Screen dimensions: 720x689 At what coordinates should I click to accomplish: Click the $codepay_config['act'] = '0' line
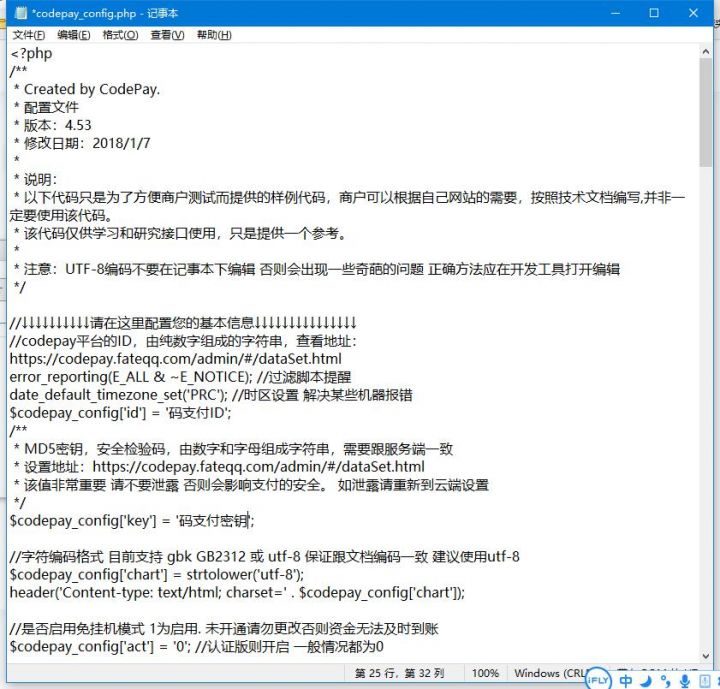coord(197,647)
